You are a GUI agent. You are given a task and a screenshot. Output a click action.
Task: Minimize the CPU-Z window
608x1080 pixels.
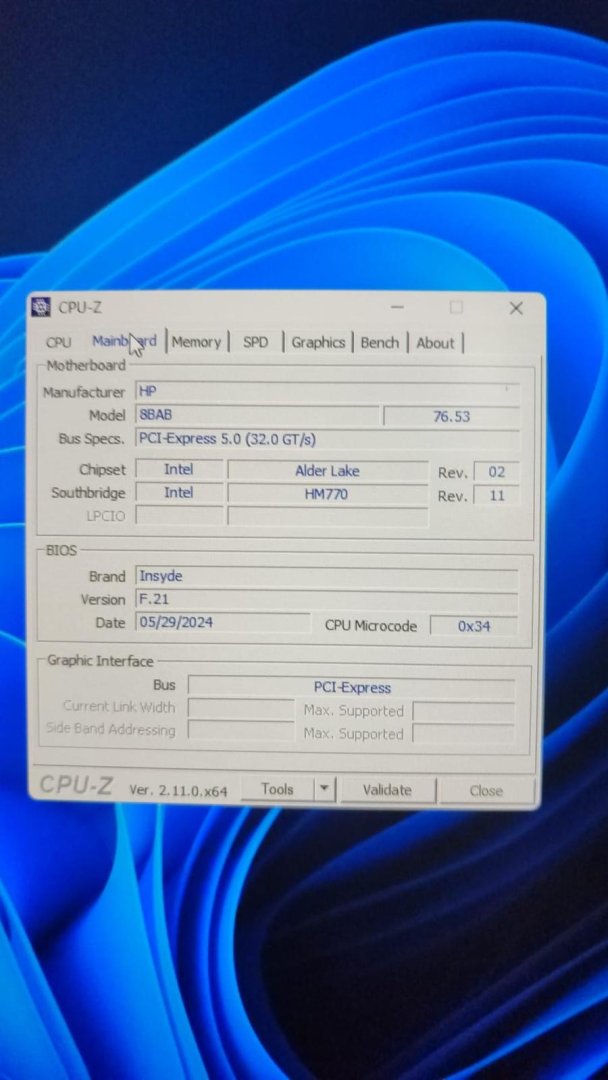(397, 307)
